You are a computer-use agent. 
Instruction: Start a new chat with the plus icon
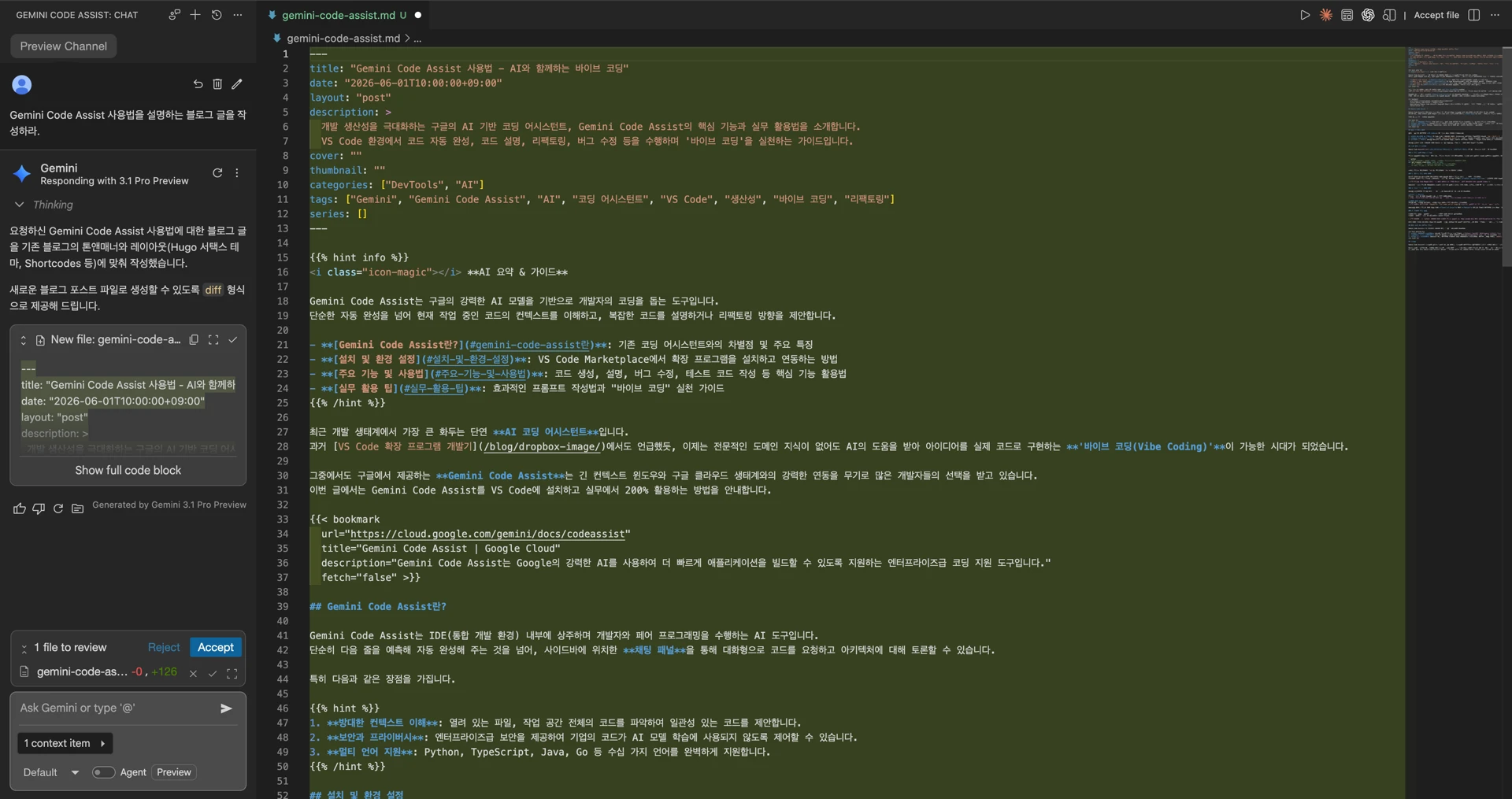click(x=195, y=15)
